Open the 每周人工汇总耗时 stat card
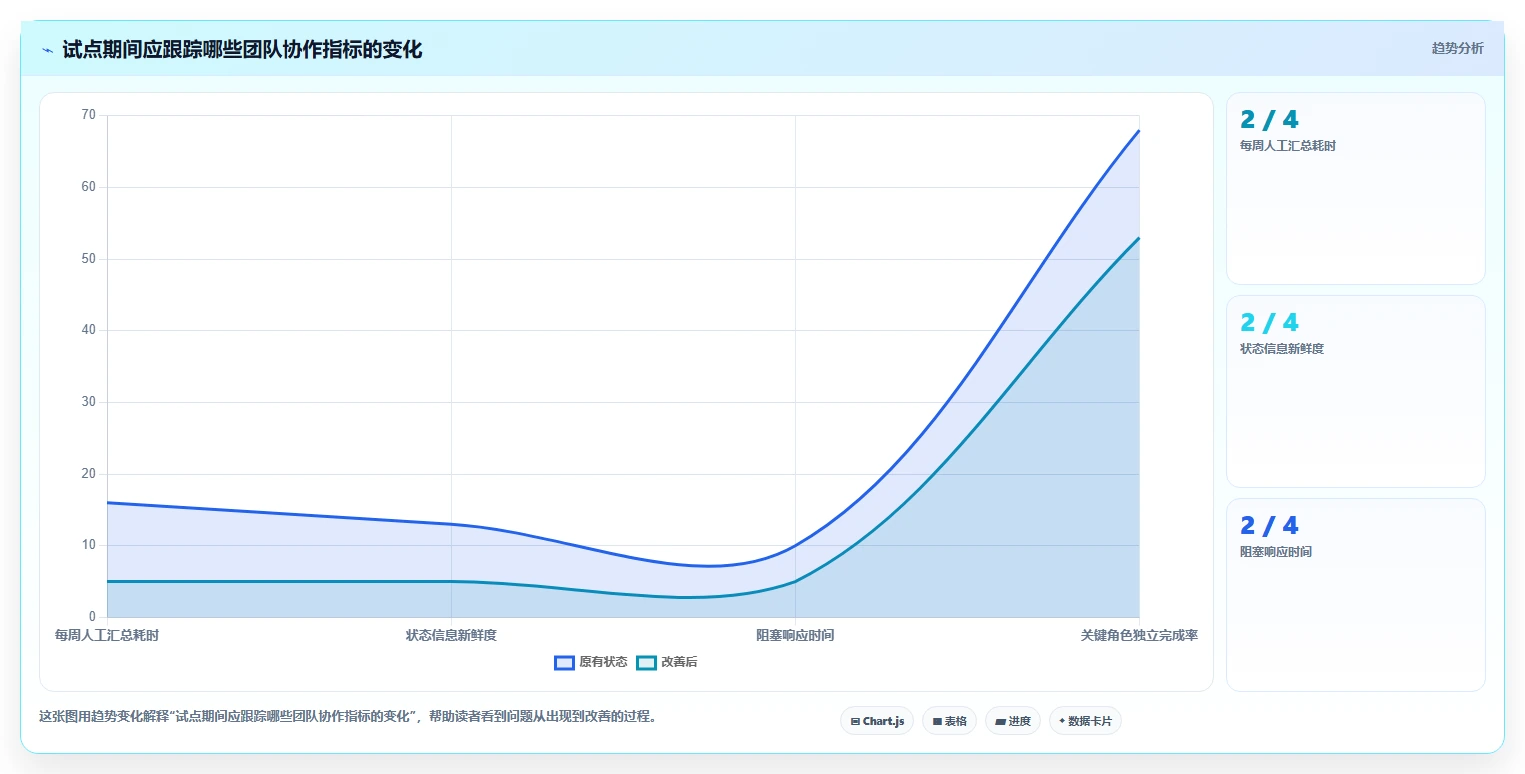The height and width of the screenshot is (774, 1525). point(1355,189)
